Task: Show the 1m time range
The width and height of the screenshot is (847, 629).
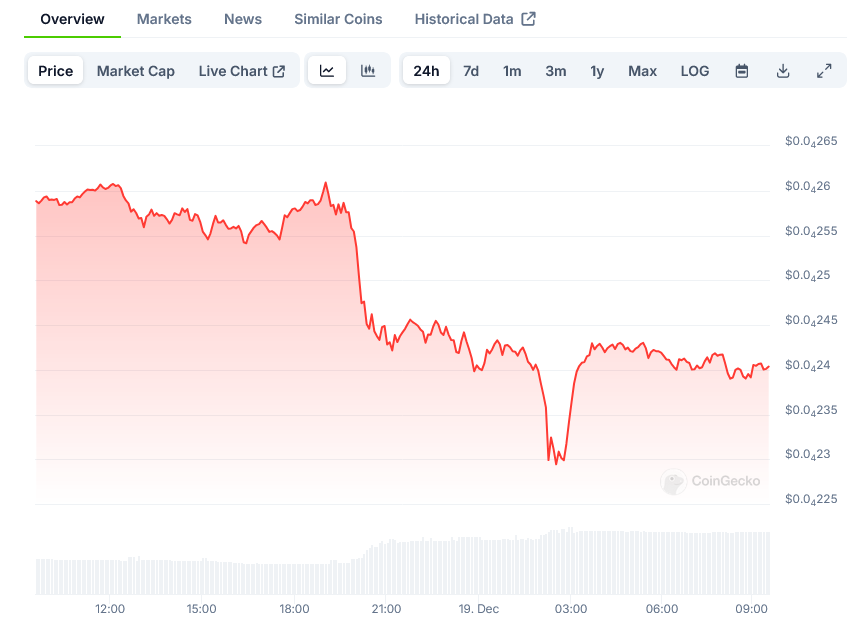Action: pyautogui.click(x=512, y=71)
